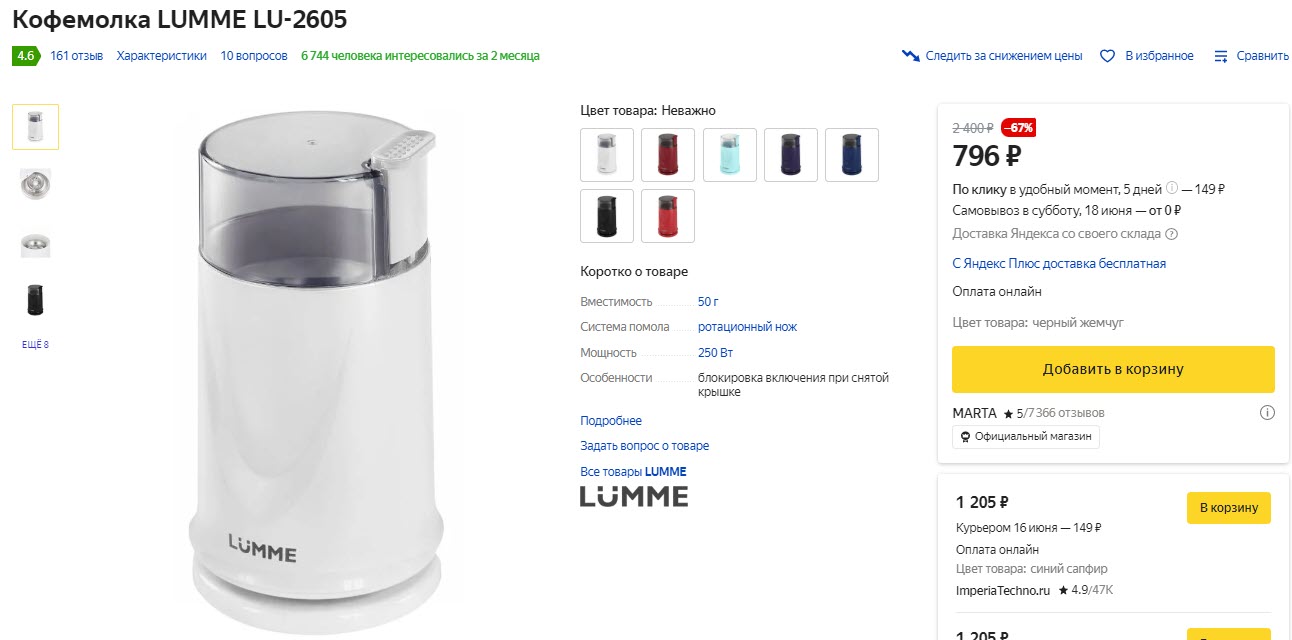Click the discount badge showing -67%
The image size is (1292, 640).
click(x=1017, y=128)
